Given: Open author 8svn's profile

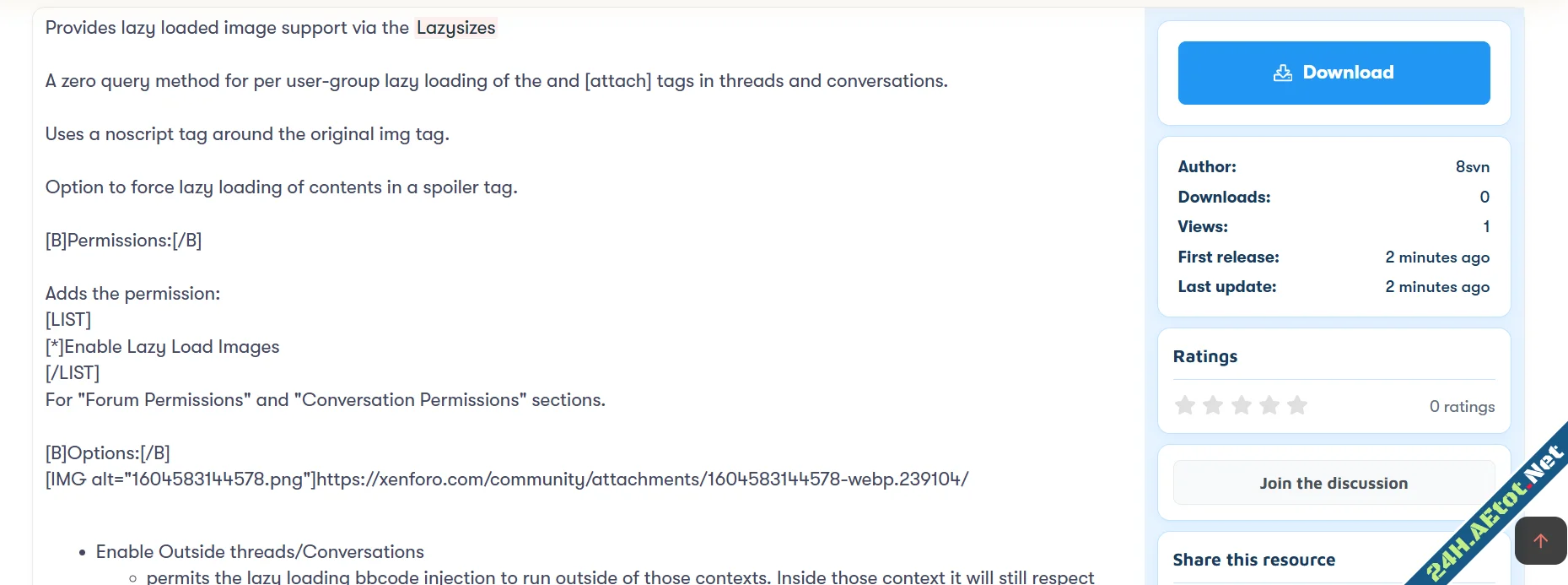Looking at the screenshot, I should [x=1472, y=167].
